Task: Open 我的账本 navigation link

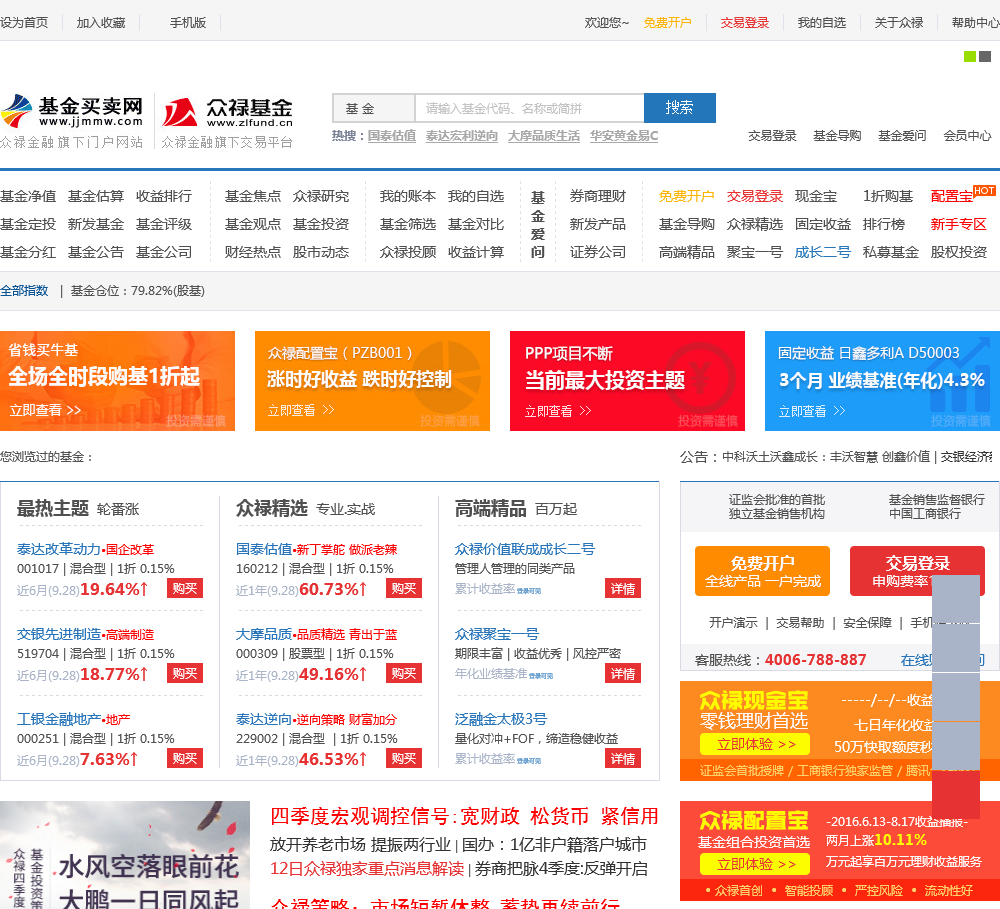Action: [408, 196]
